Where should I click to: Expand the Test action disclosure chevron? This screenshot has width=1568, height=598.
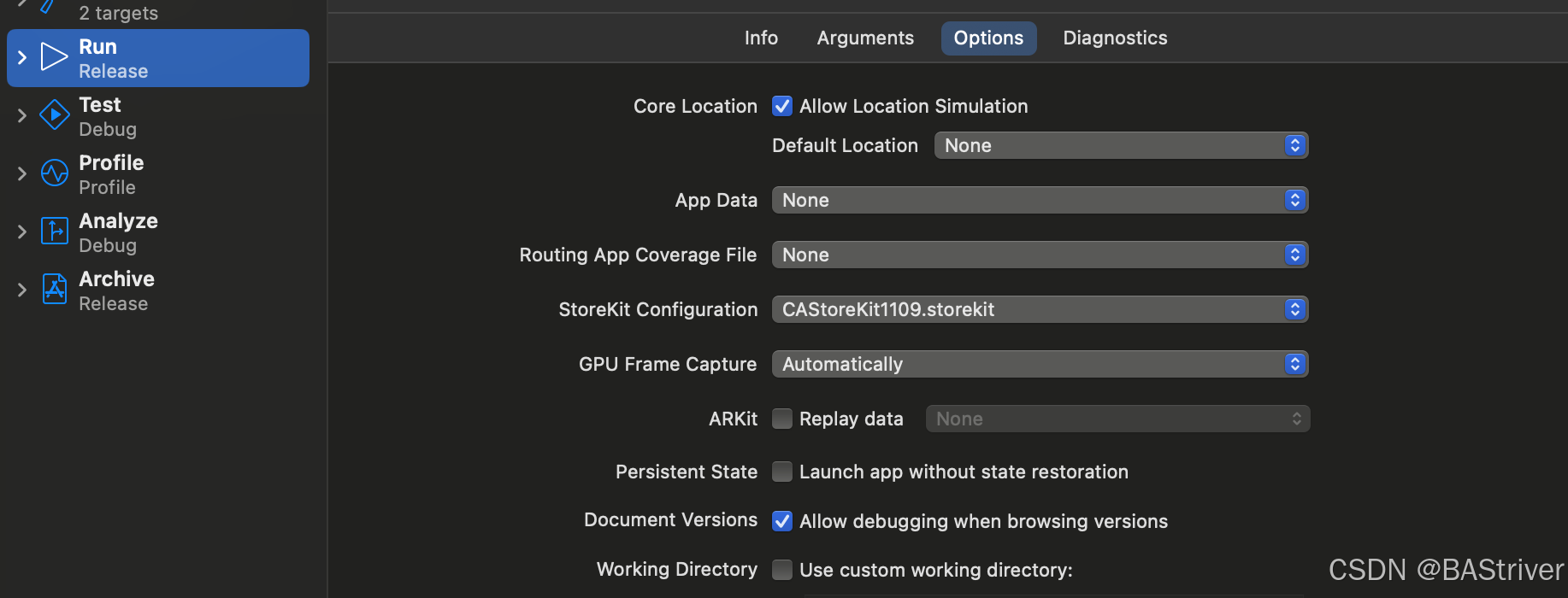point(22,115)
